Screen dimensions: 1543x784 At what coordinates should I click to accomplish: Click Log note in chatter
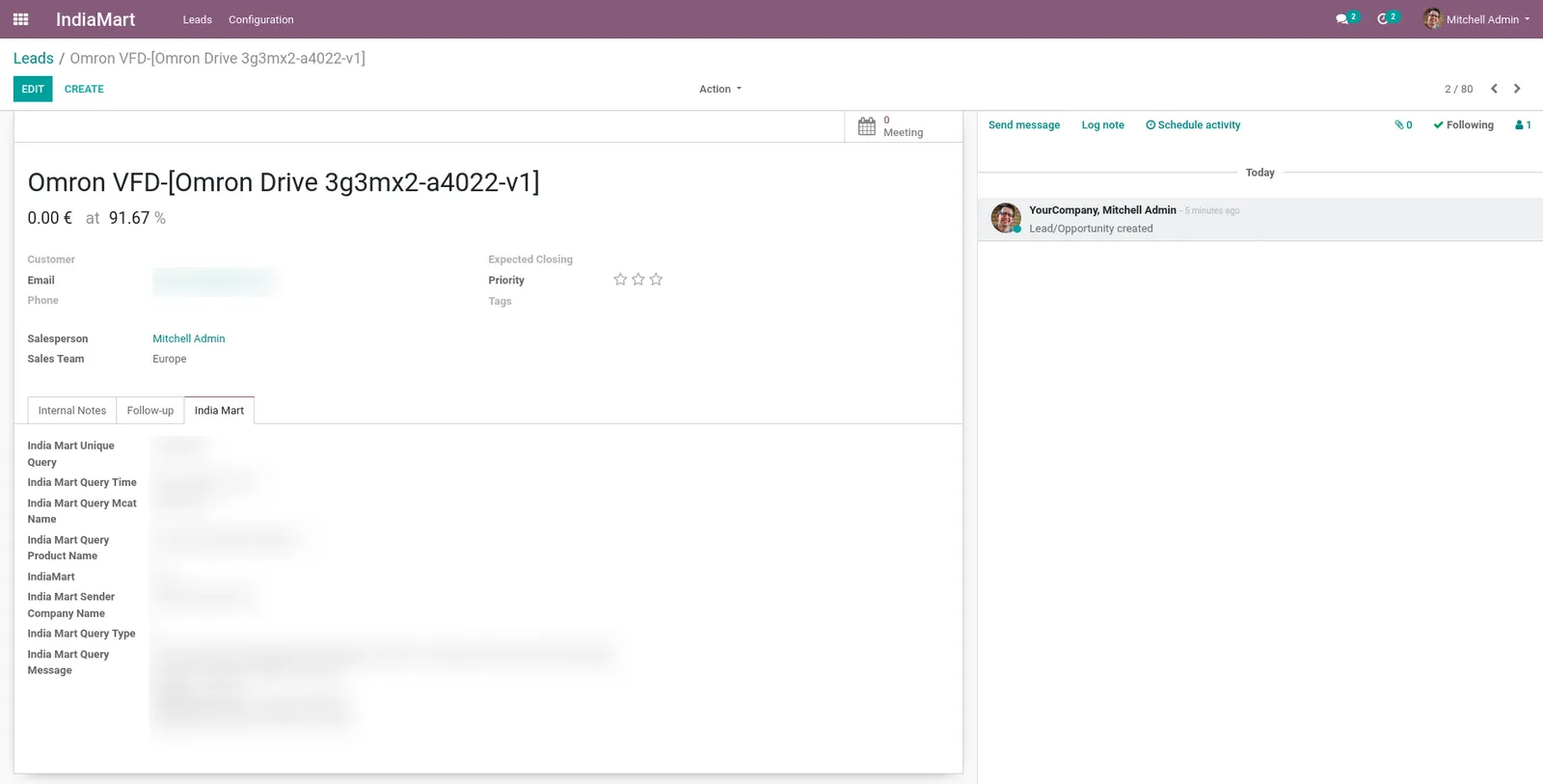click(x=1102, y=125)
